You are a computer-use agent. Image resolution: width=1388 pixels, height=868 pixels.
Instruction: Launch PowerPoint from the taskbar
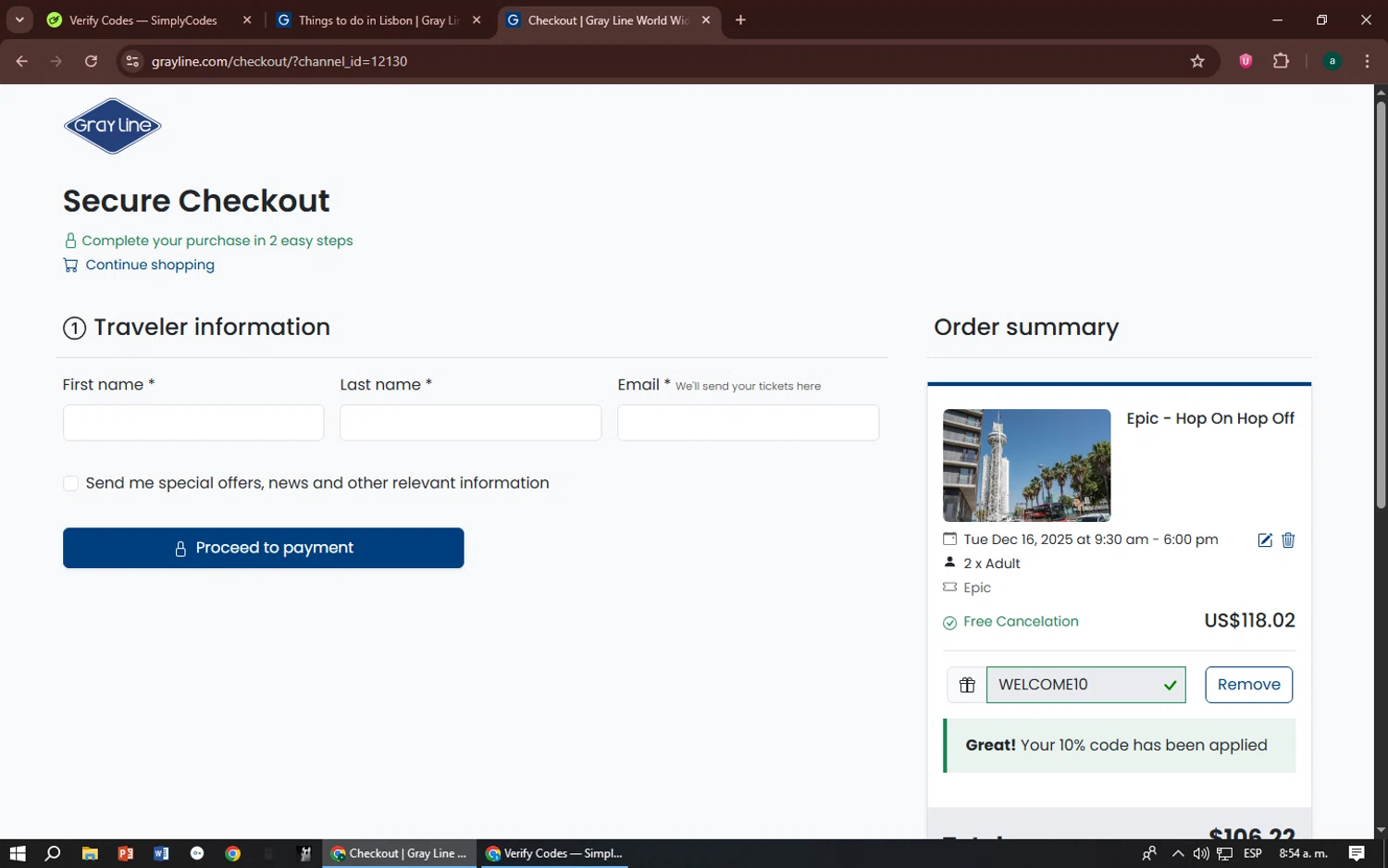pyautogui.click(x=126, y=853)
